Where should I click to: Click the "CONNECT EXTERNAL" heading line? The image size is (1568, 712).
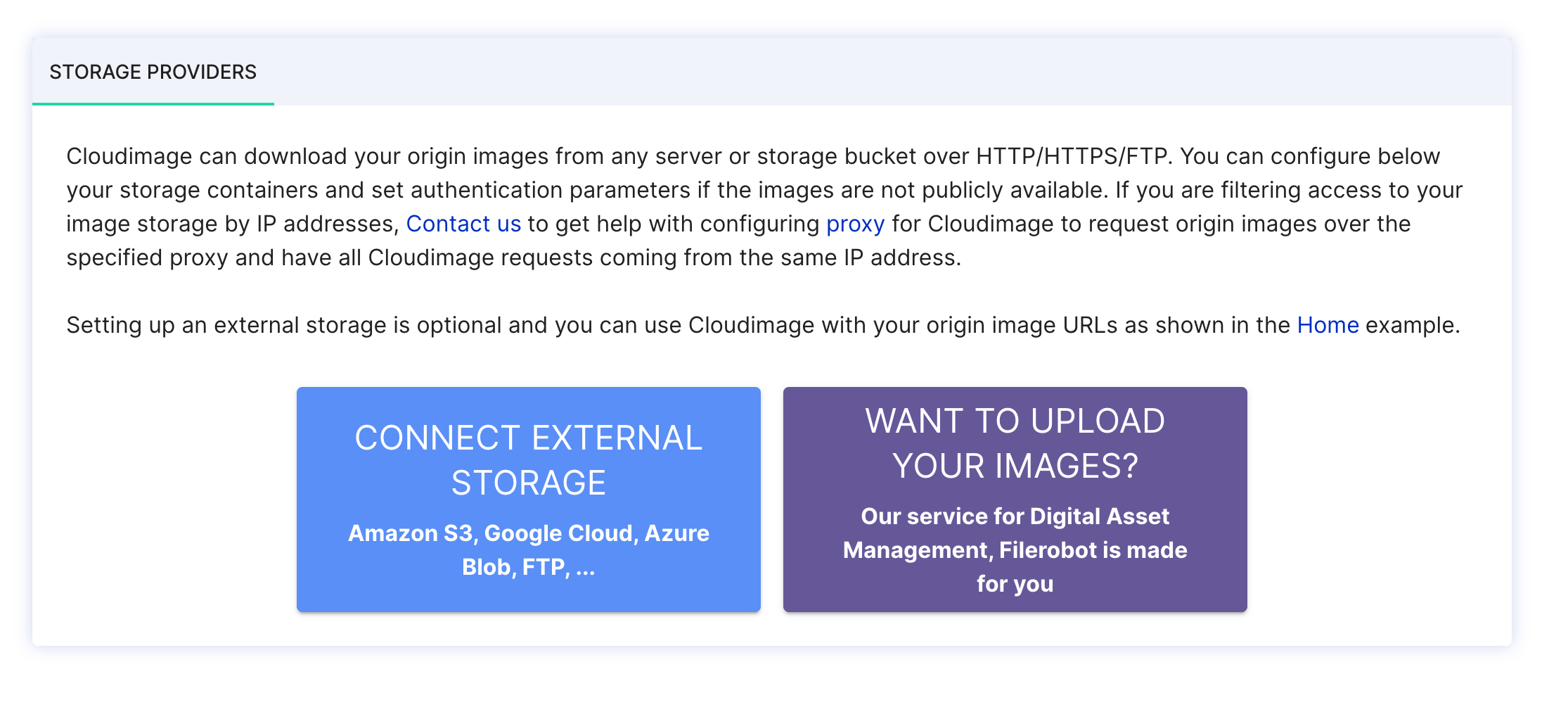point(528,438)
